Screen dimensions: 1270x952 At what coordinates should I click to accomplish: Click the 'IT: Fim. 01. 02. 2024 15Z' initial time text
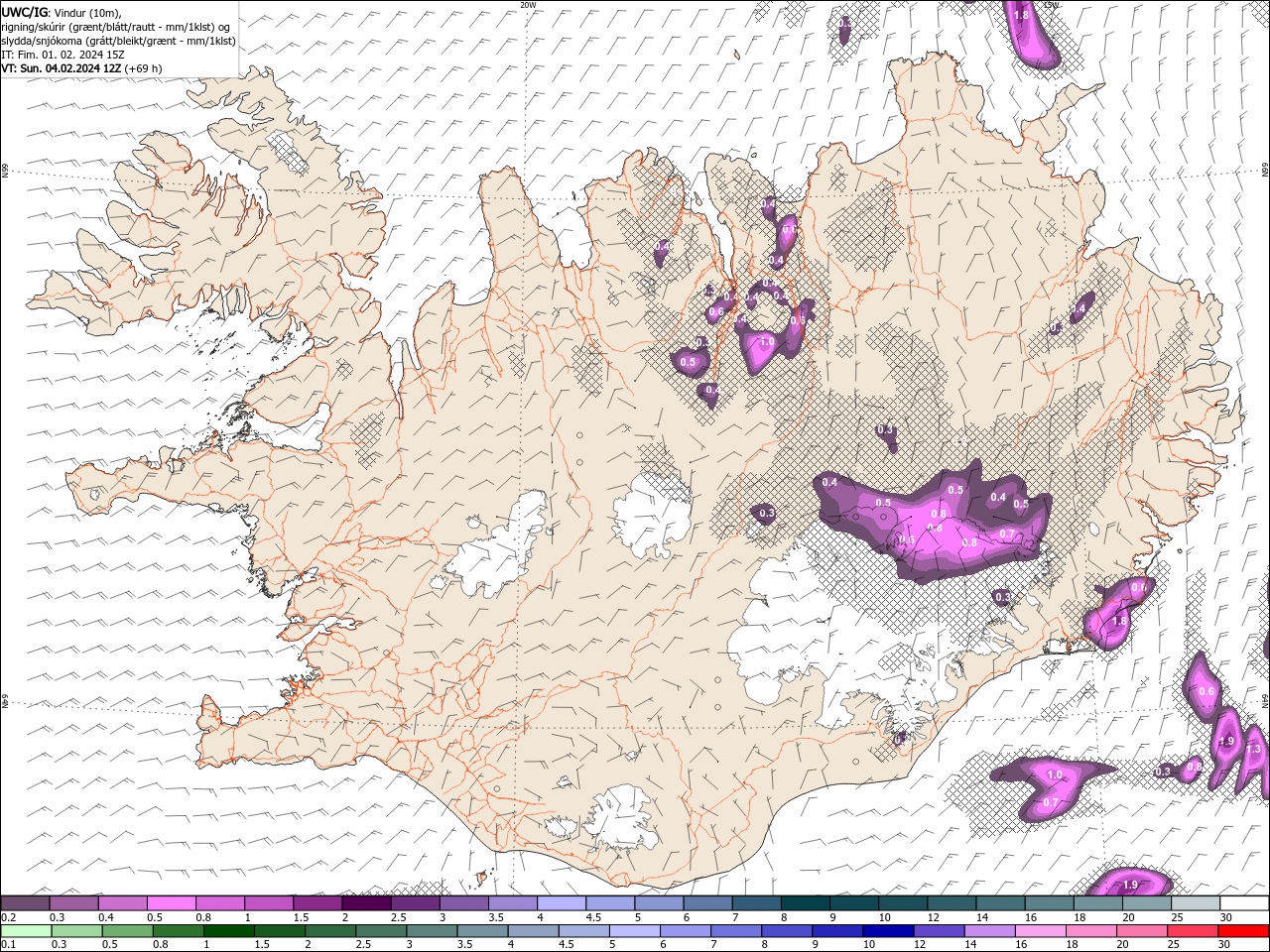[x=63, y=55]
